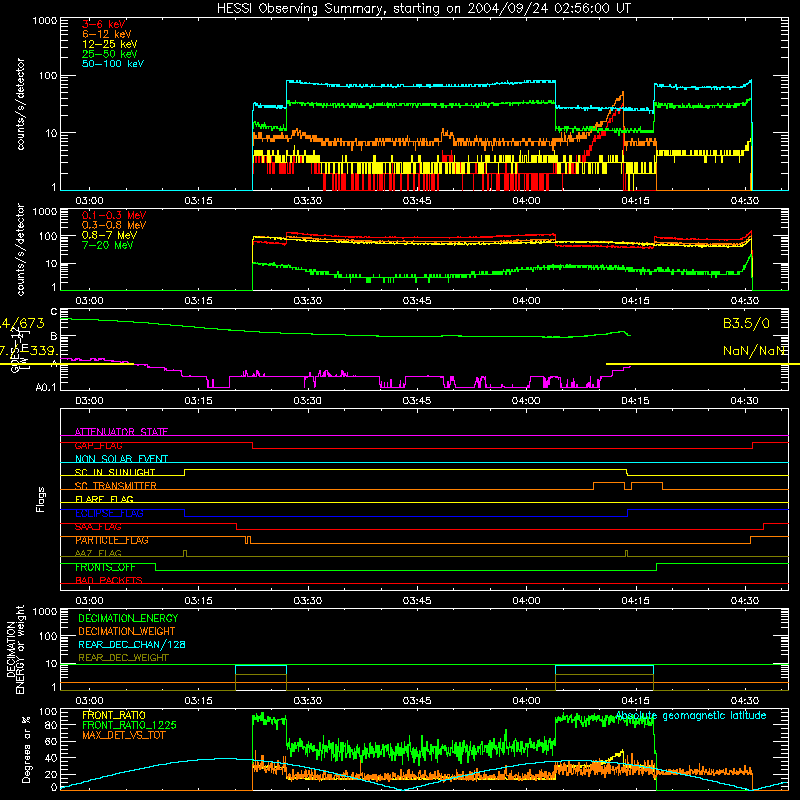Click the Flags axis title
This screenshot has width=800, height=800.
tap(41, 499)
